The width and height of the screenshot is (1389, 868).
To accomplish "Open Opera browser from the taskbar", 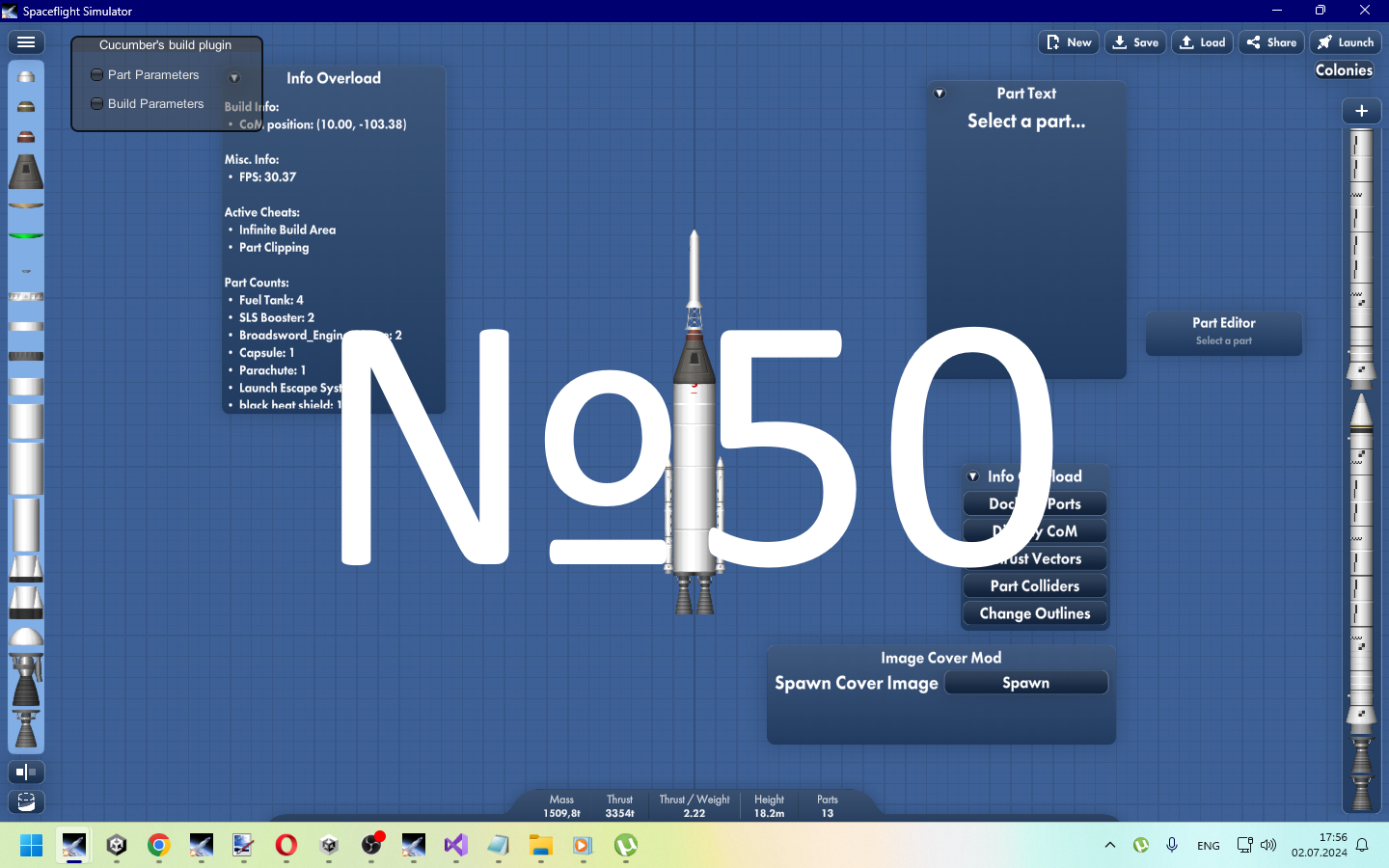I will click(x=286, y=846).
